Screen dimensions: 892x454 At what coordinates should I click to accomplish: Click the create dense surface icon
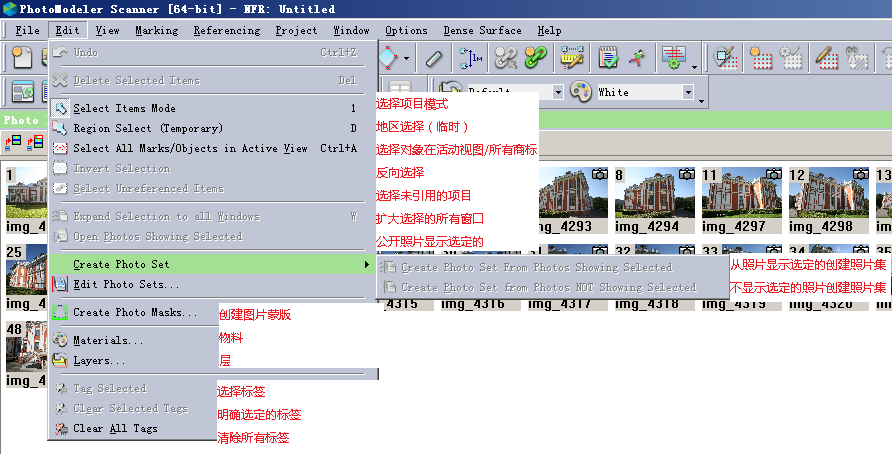click(761, 57)
